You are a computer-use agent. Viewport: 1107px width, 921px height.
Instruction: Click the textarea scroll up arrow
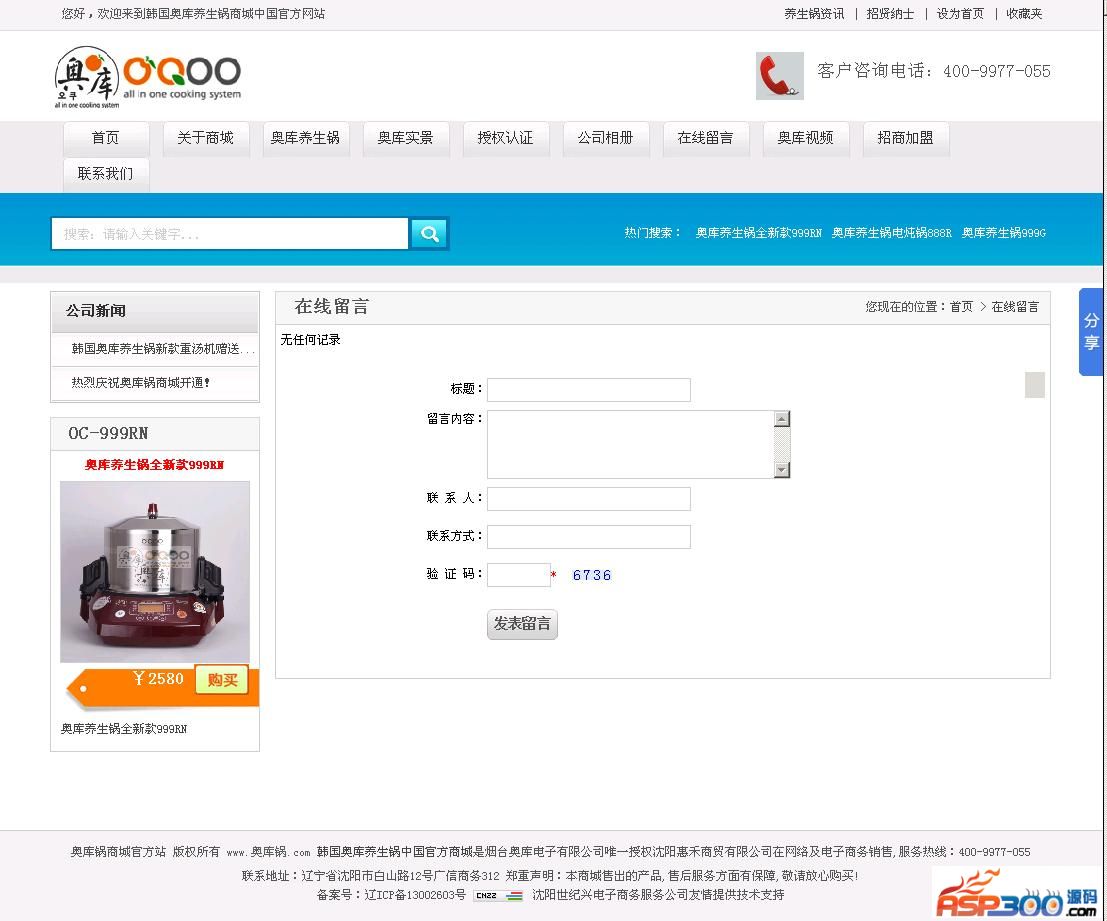(x=782, y=419)
